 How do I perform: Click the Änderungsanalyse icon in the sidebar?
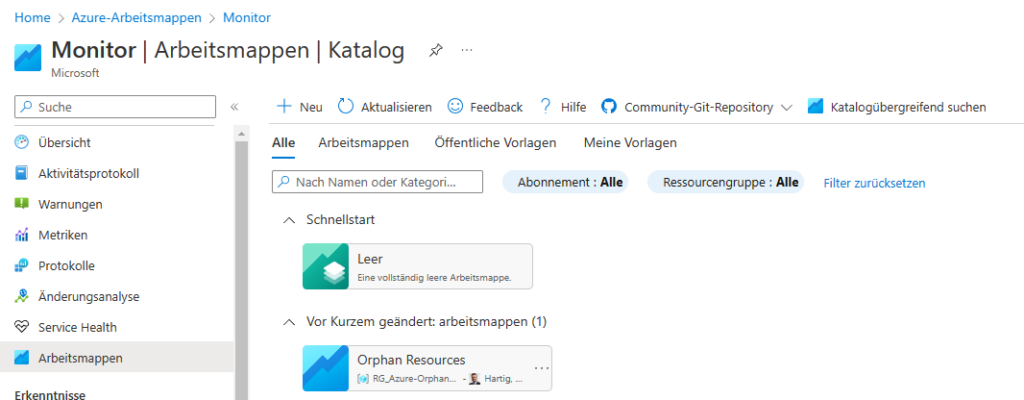pyautogui.click(x=22, y=296)
